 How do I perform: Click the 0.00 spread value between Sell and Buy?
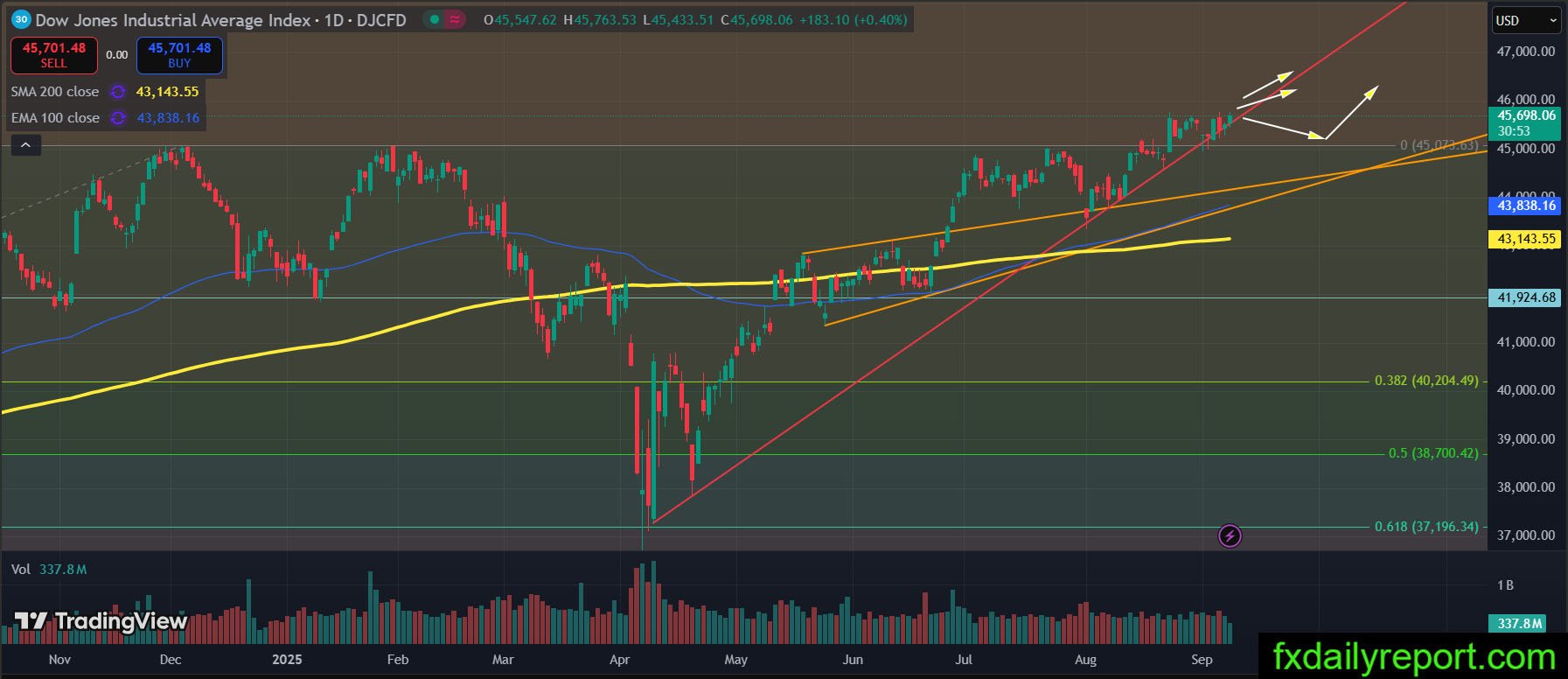[x=117, y=55]
